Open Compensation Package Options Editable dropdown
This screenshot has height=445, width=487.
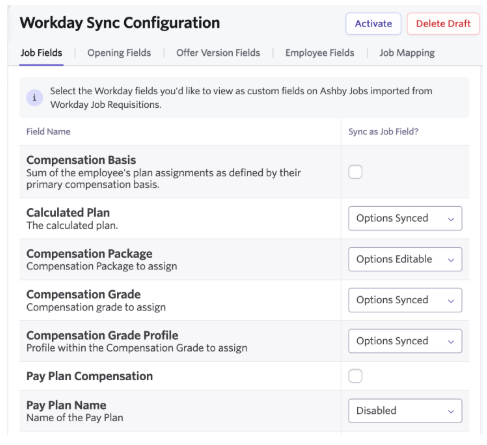(x=405, y=259)
